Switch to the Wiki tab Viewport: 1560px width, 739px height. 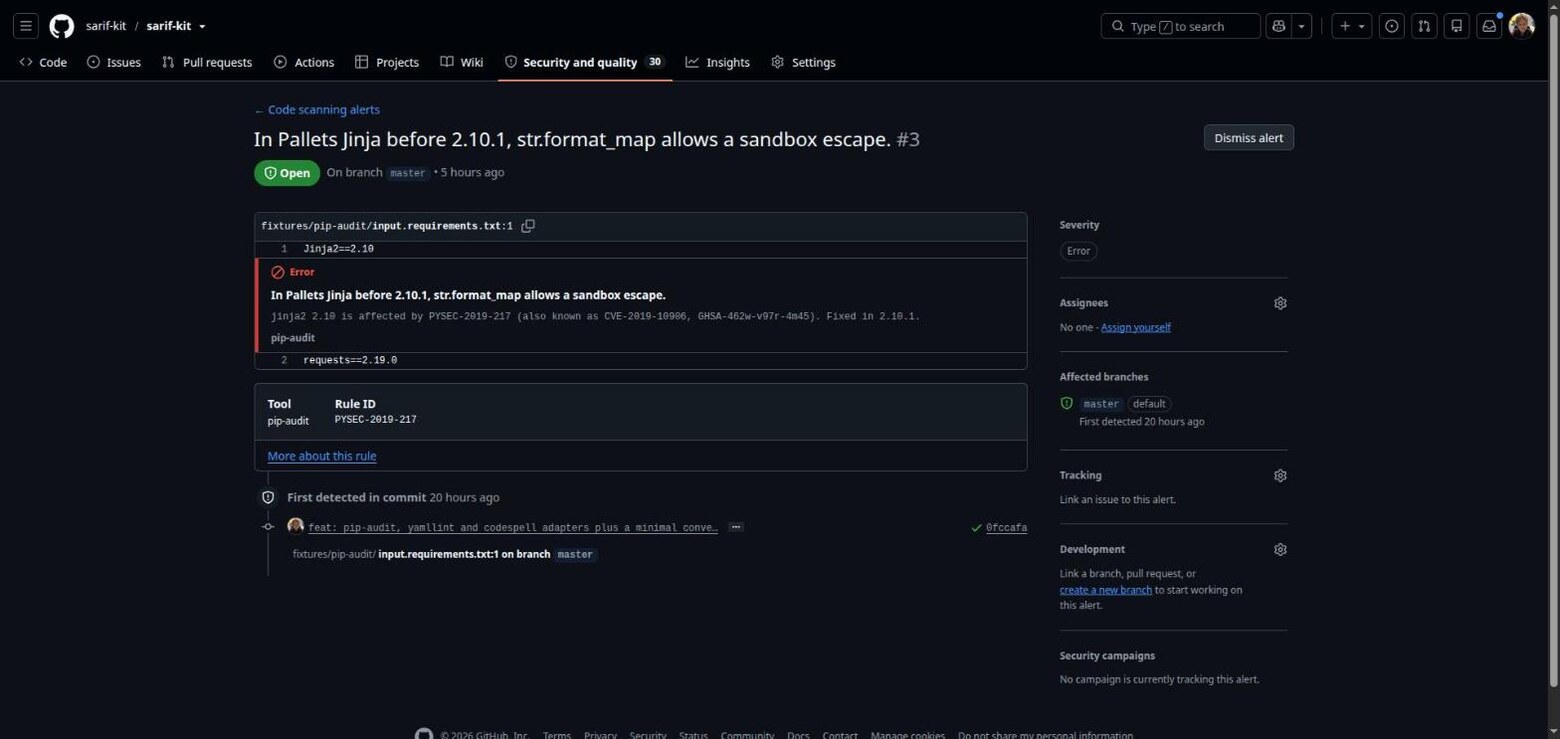click(x=462, y=62)
